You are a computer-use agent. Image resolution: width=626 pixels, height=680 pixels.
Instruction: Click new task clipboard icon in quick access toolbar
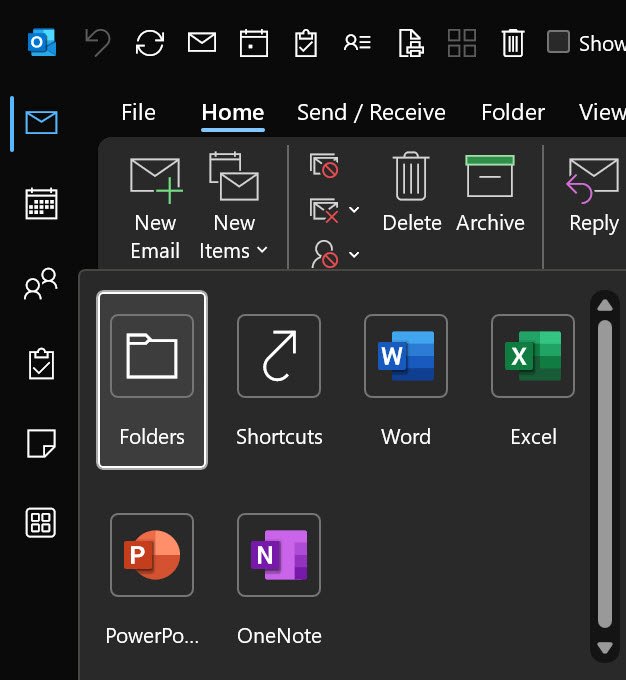coord(306,43)
